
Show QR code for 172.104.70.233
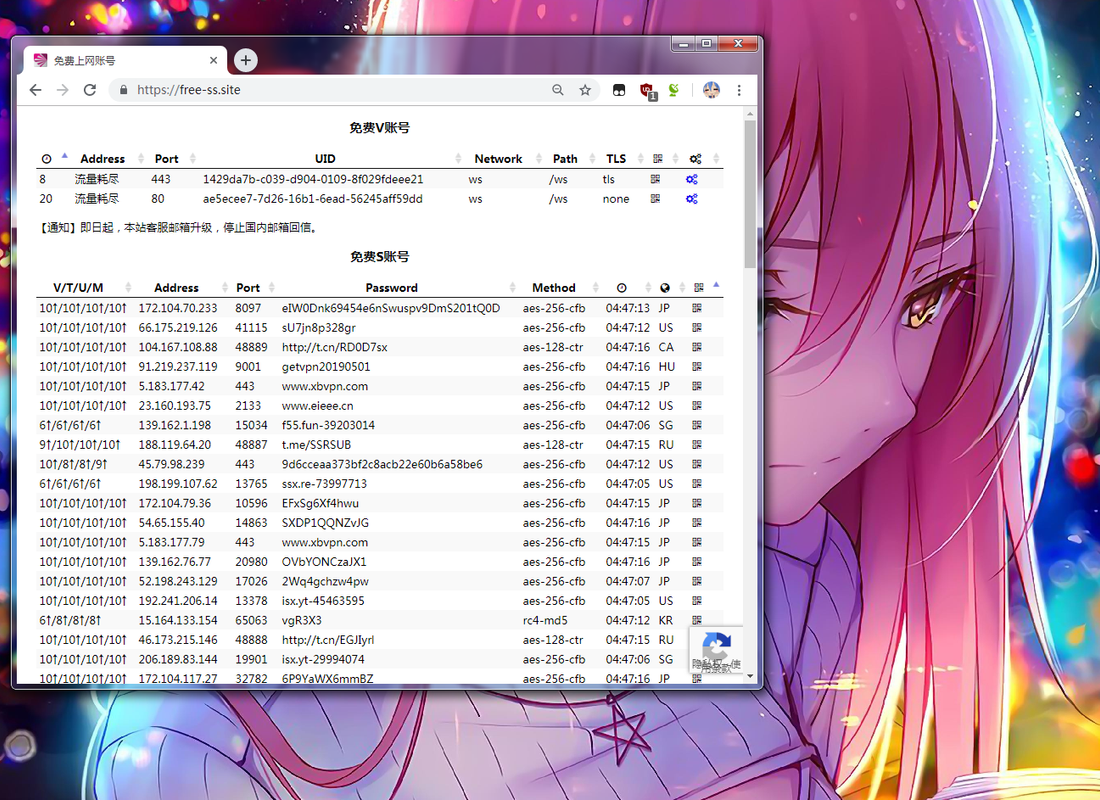[x=697, y=307]
